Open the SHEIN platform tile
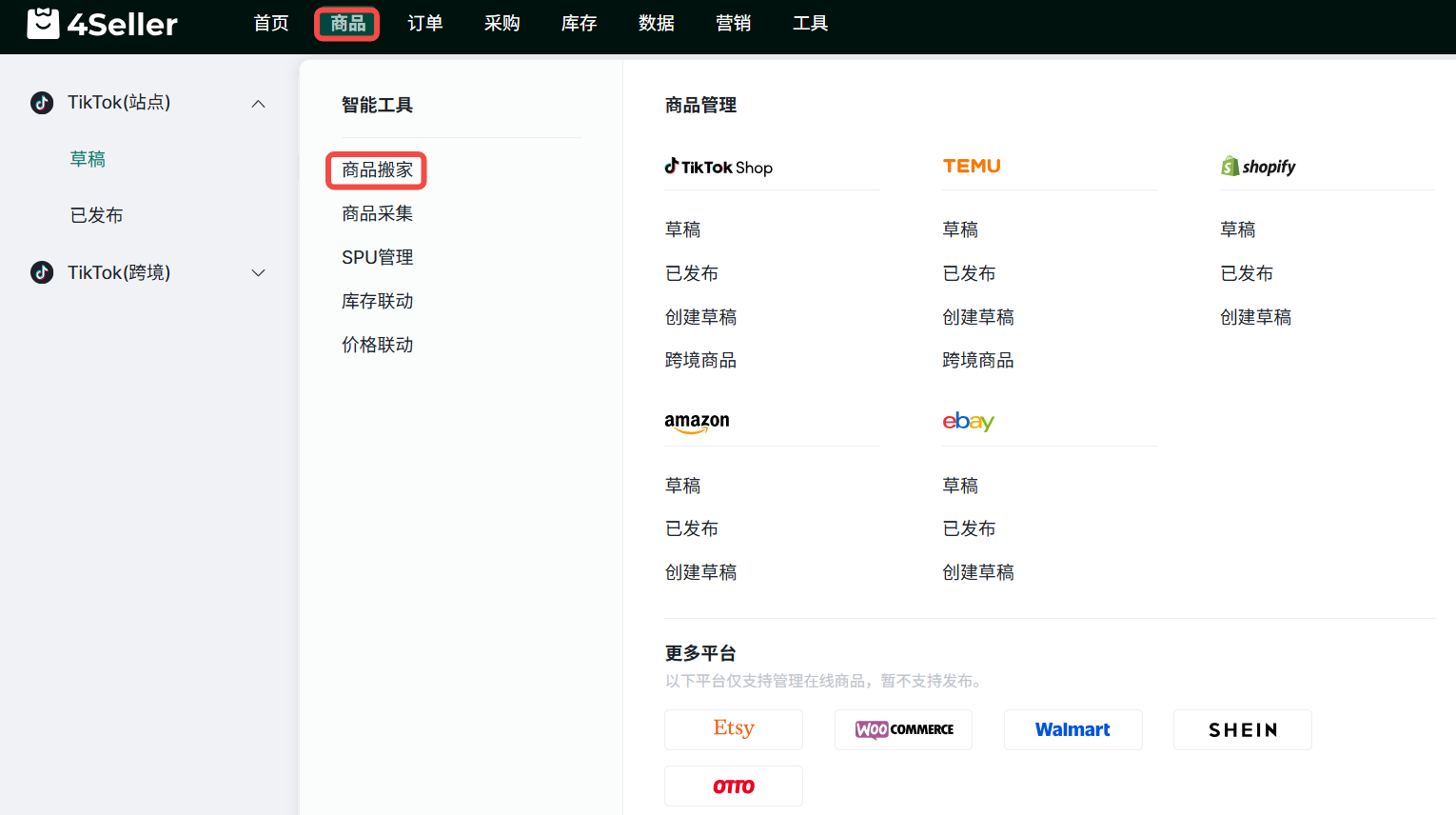This screenshot has width=1456, height=815. pos(1242,729)
